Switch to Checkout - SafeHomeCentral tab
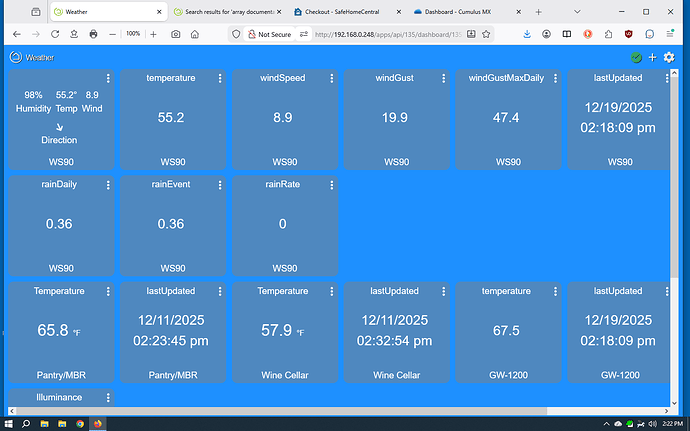This screenshot has width=690, height=431. 348,11
